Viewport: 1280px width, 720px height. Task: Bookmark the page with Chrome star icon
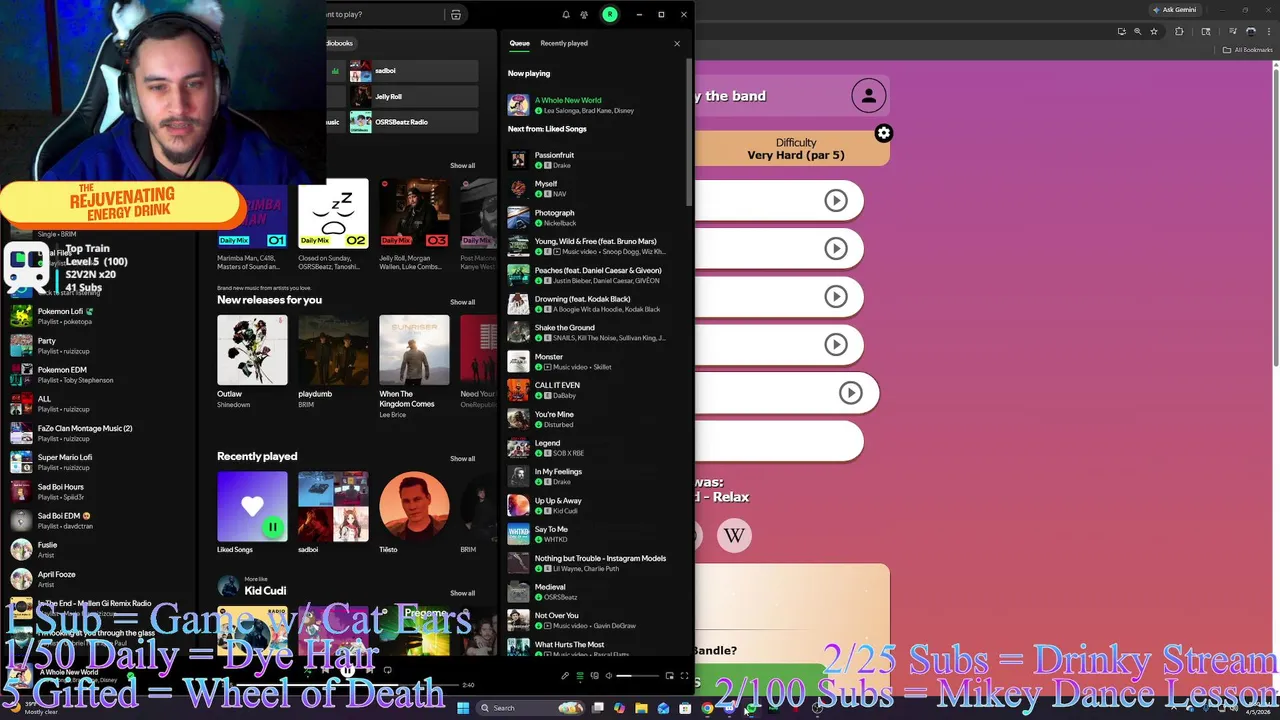(x=1154, y=31)
